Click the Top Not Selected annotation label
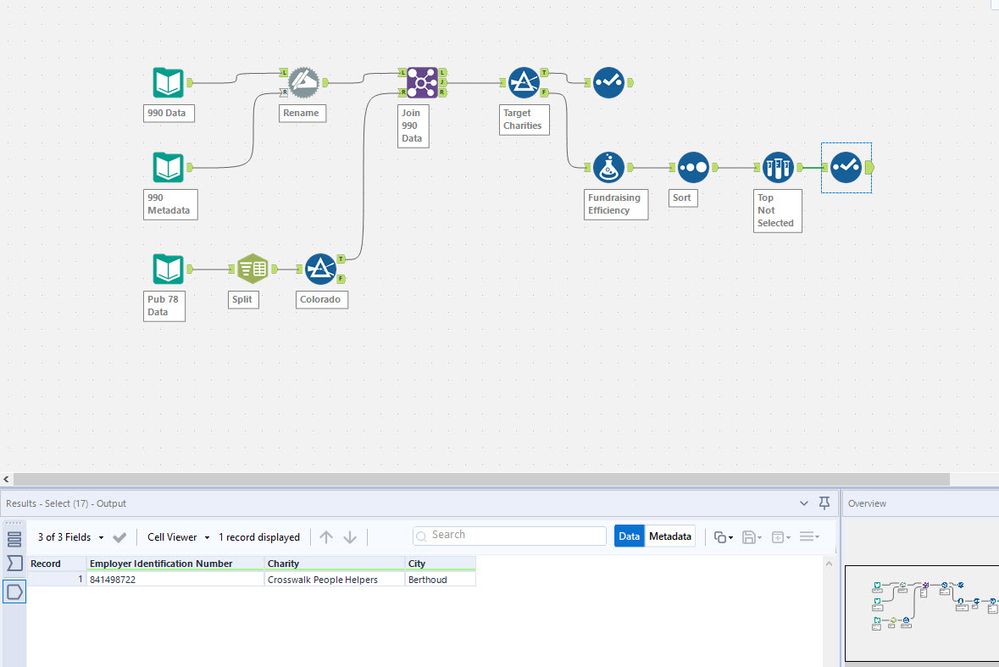999x667 pixels. coord(777,211)
